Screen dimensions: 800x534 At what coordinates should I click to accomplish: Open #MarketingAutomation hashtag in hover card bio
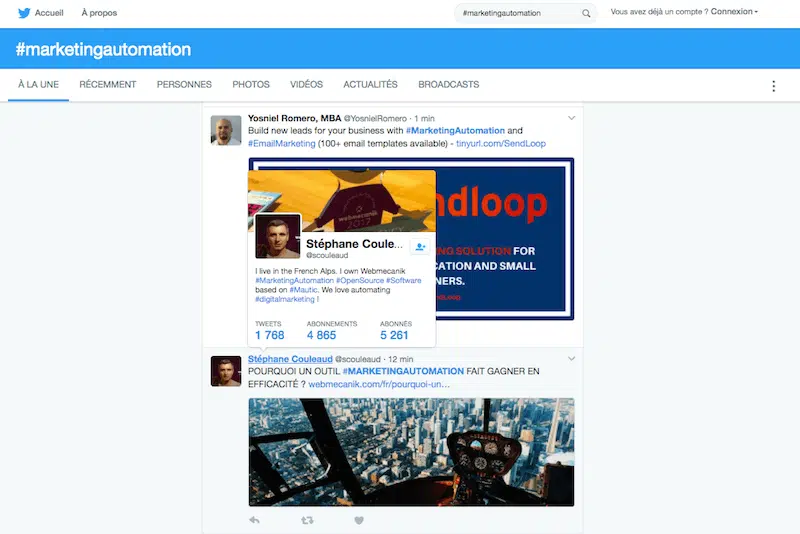294,280
